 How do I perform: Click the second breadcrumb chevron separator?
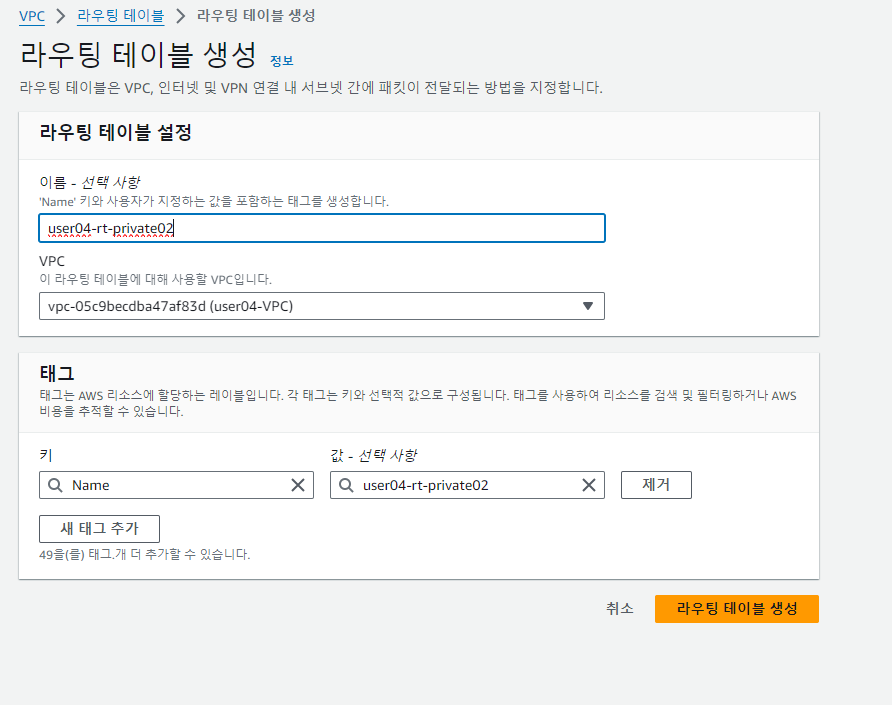[181, 16]
